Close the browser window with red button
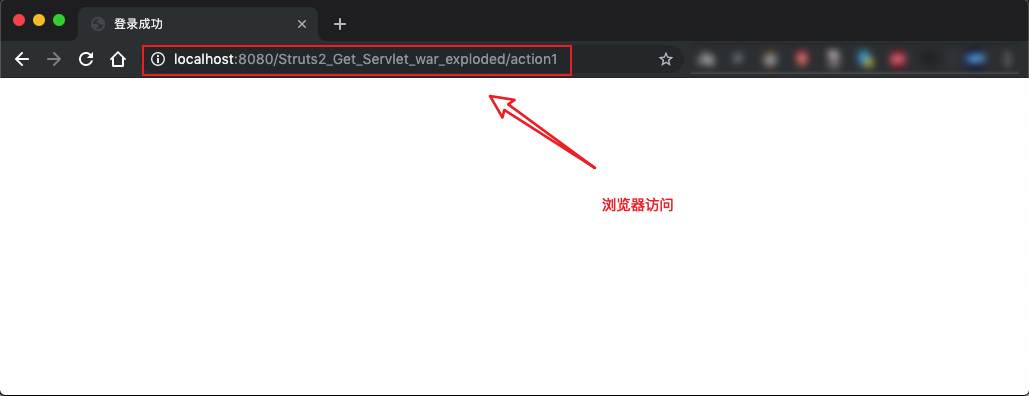Viewport: 1029px width, 396px height. (x=19, y=20)
